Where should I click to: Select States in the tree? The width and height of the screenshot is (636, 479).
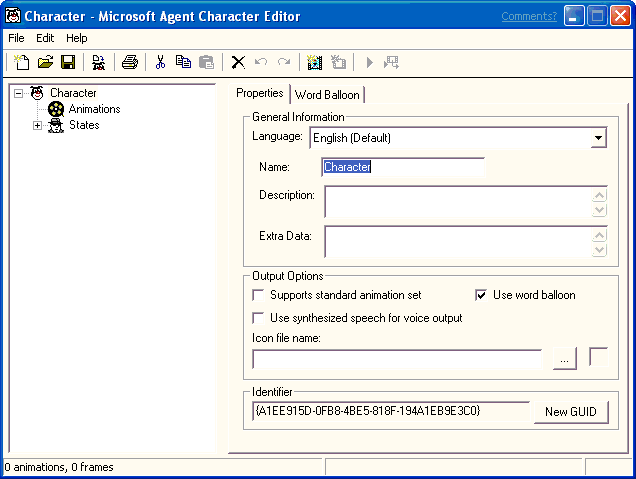click(84, 125)
